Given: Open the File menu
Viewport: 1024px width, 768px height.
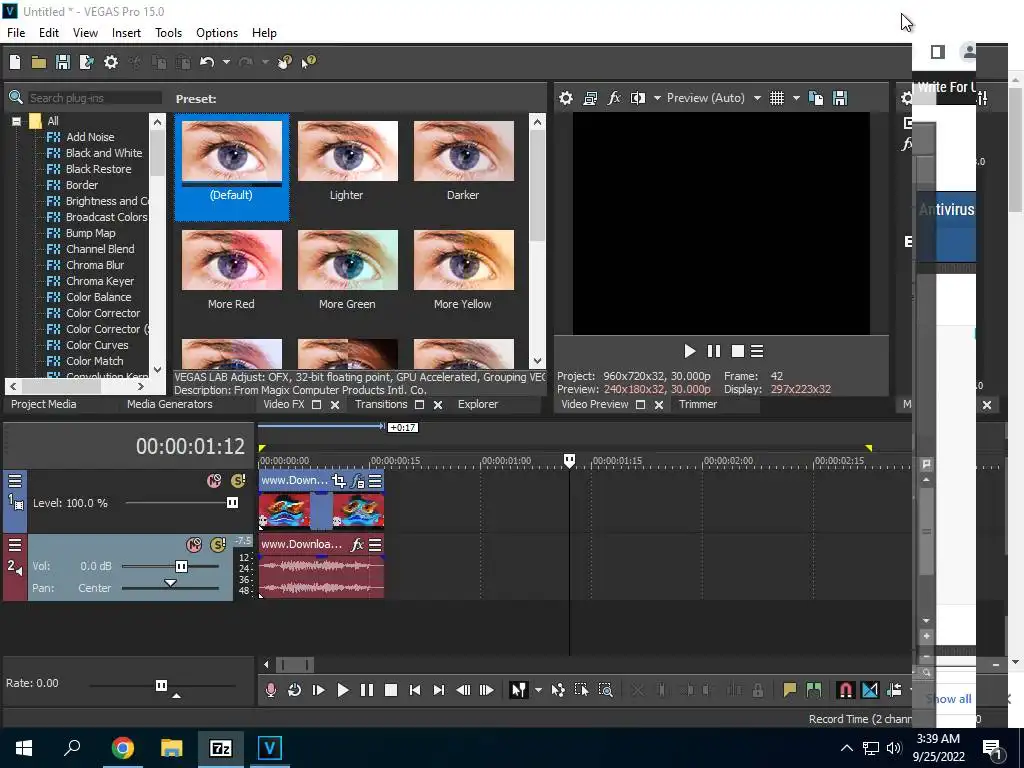Looking at the screenshot, I should pos(16,33).
